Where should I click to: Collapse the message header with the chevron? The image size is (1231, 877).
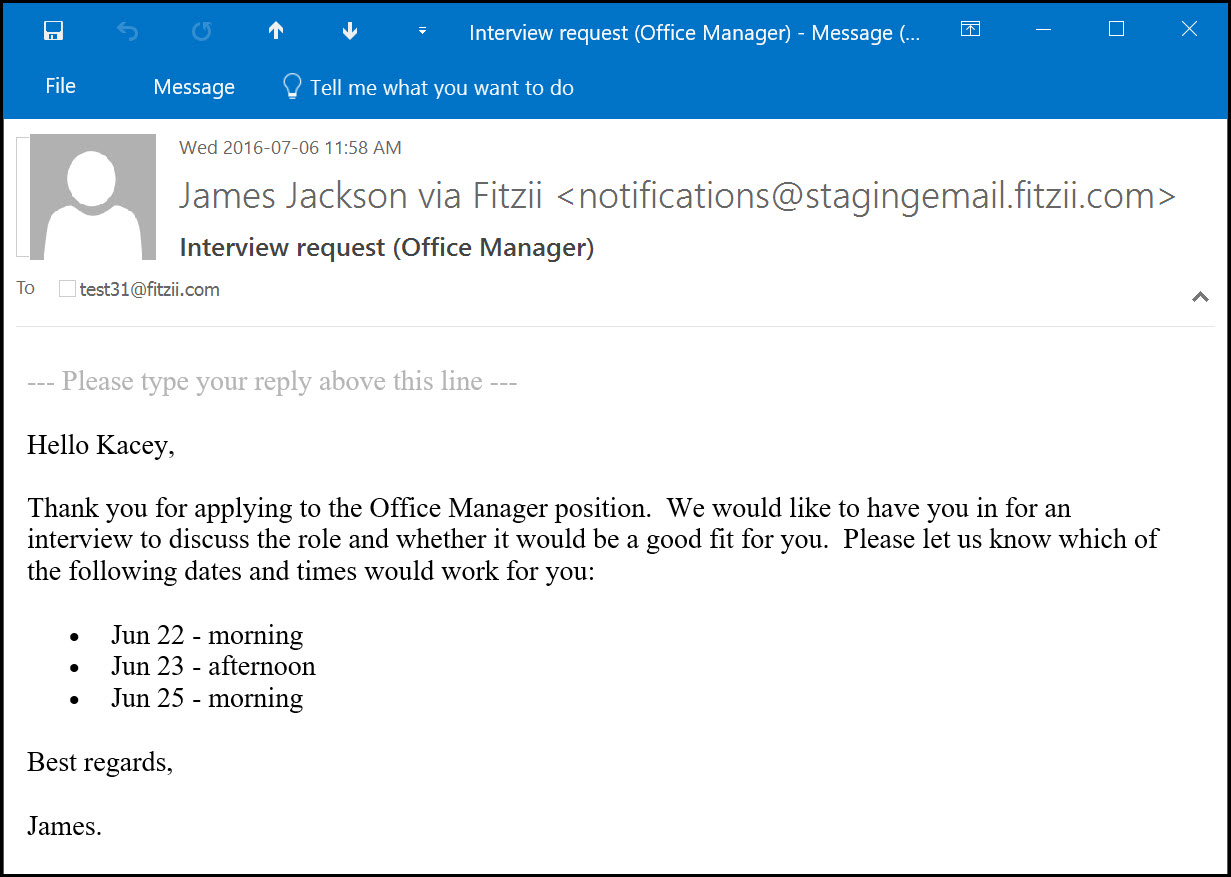pos(1201,297)
